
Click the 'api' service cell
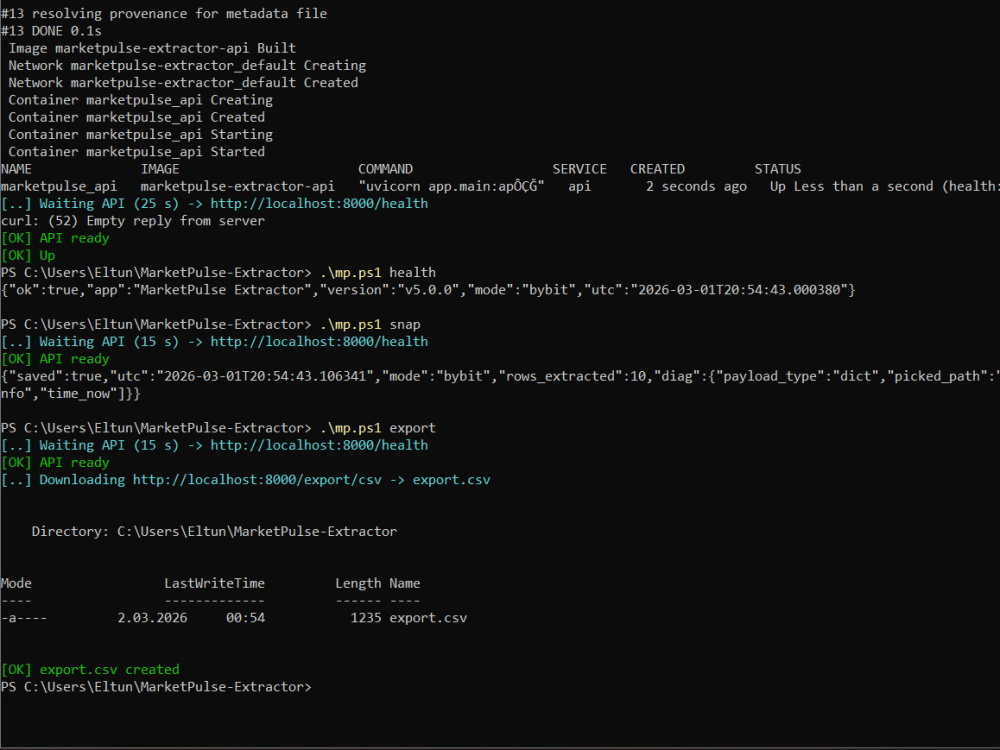click(579, 186)
